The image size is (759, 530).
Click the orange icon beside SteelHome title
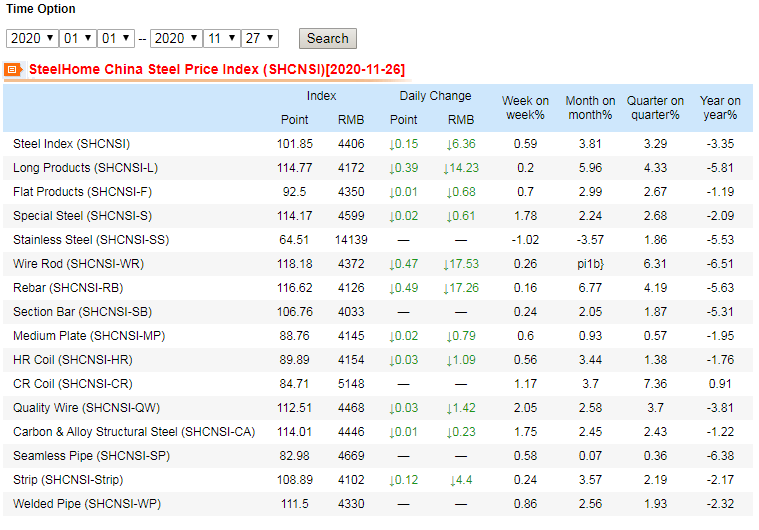click(12, 70)
